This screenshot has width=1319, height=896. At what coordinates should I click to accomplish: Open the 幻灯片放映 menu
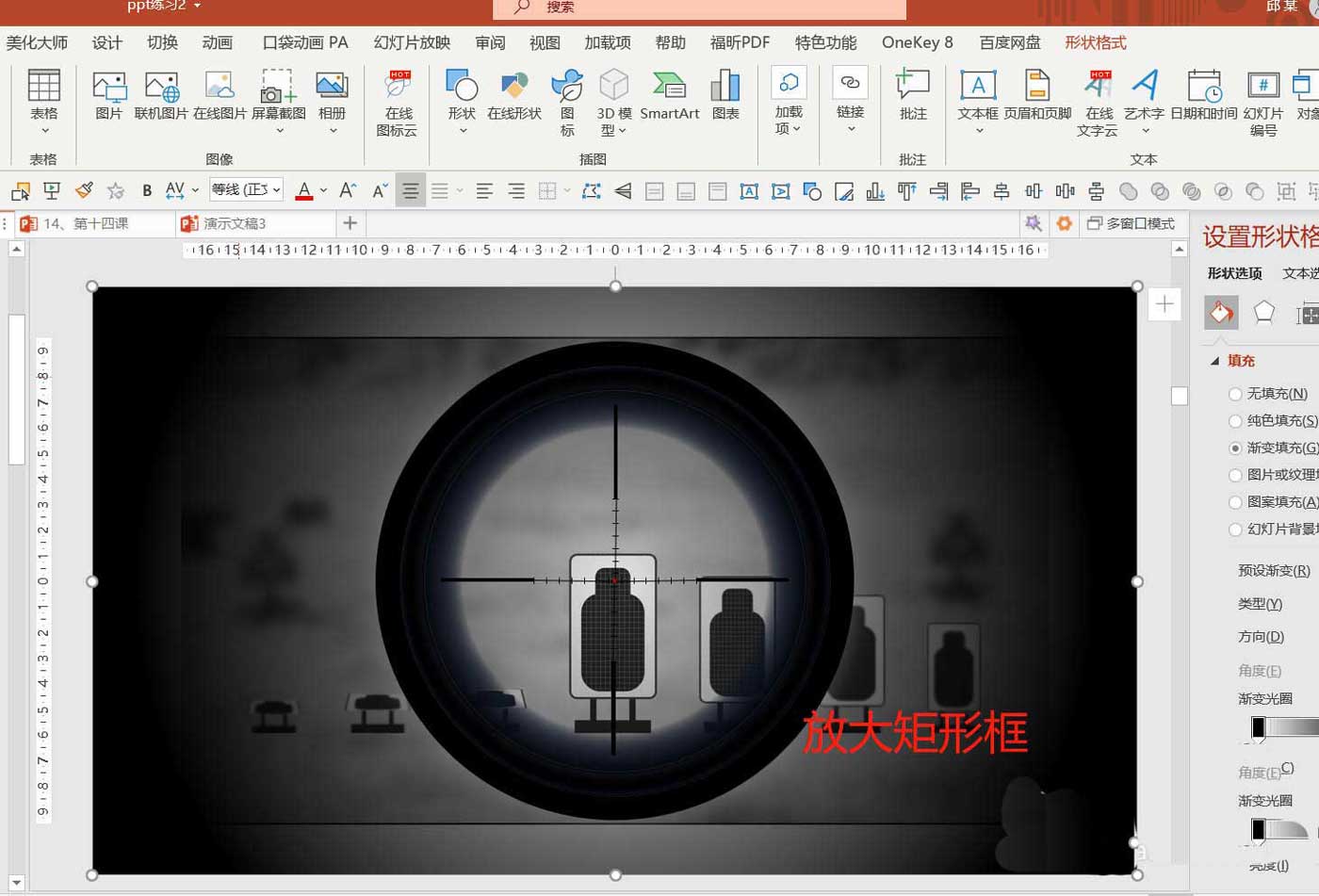pos(411,41)
